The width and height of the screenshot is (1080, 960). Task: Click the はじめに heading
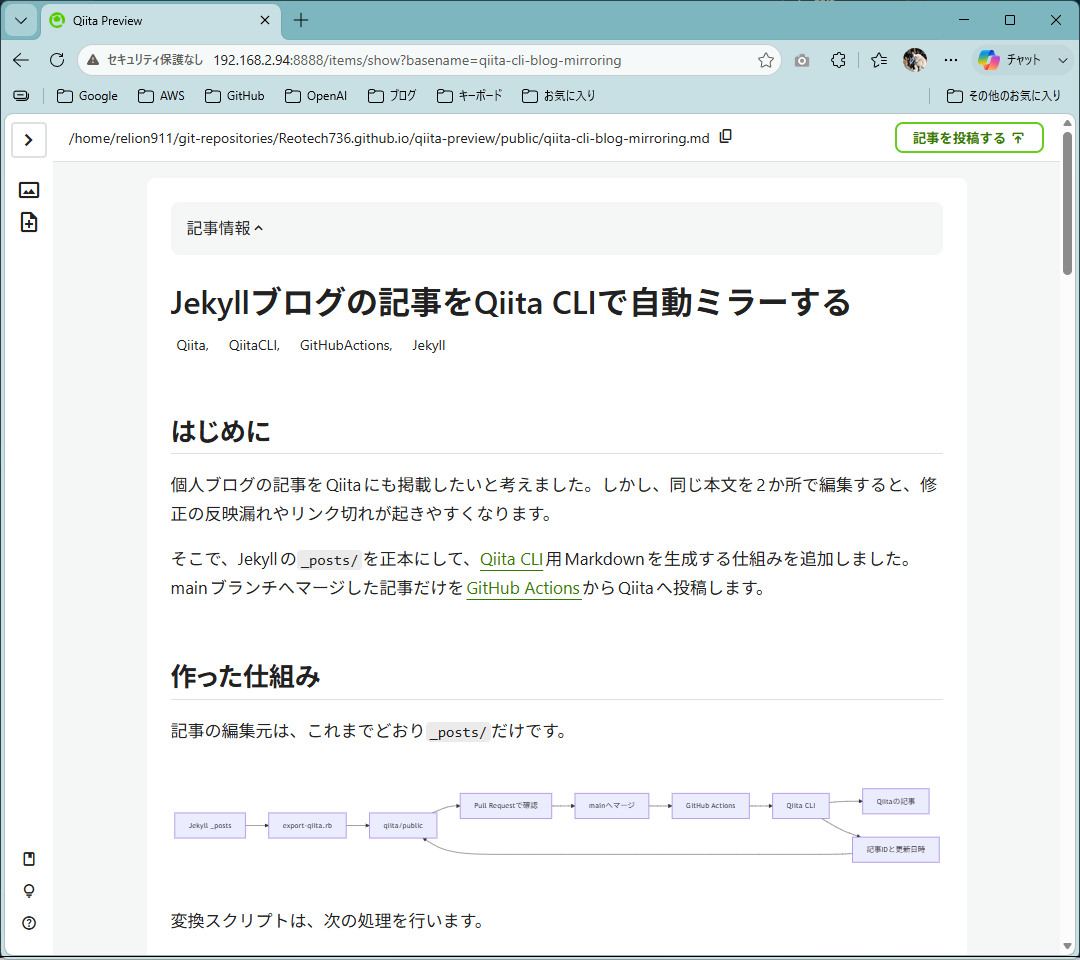[x=220, y=432]
